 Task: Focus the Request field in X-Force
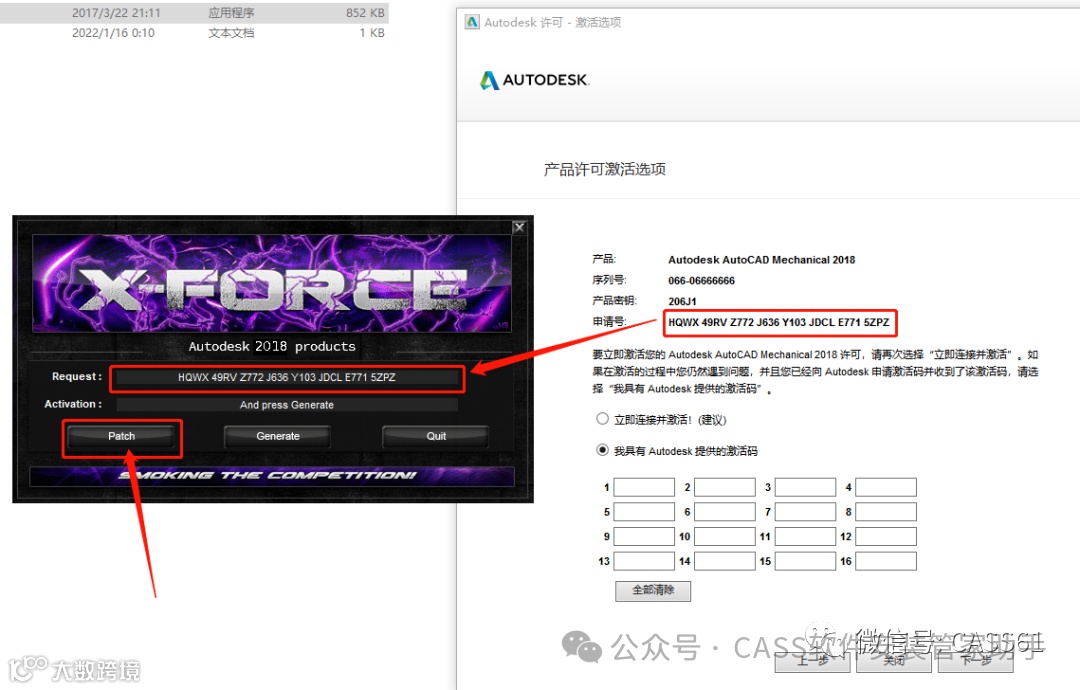[287, 377]
